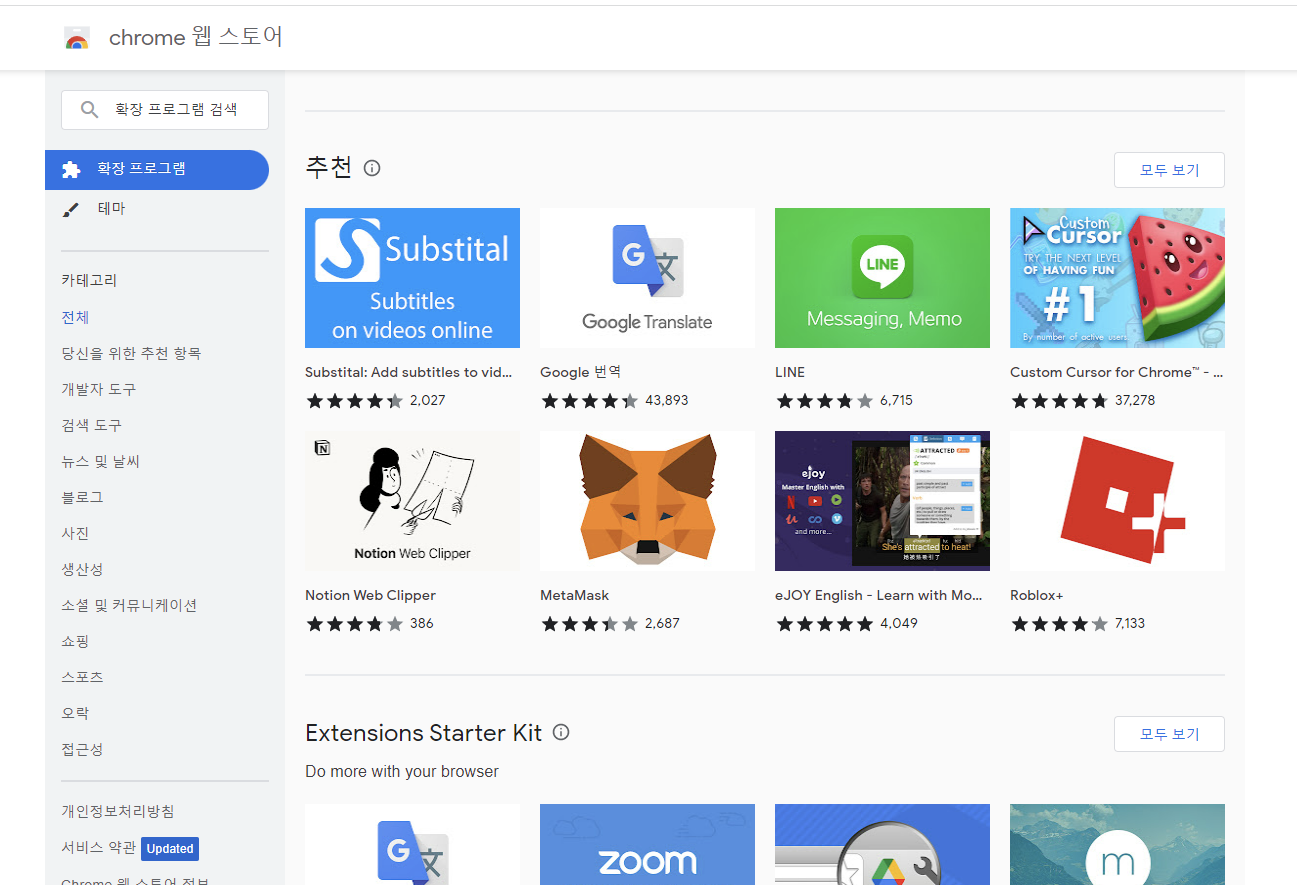The image size is (1297, 885).
Task: Open the Custom Cursor watermelon thumbnail
Action: (x=1117, y=278)
